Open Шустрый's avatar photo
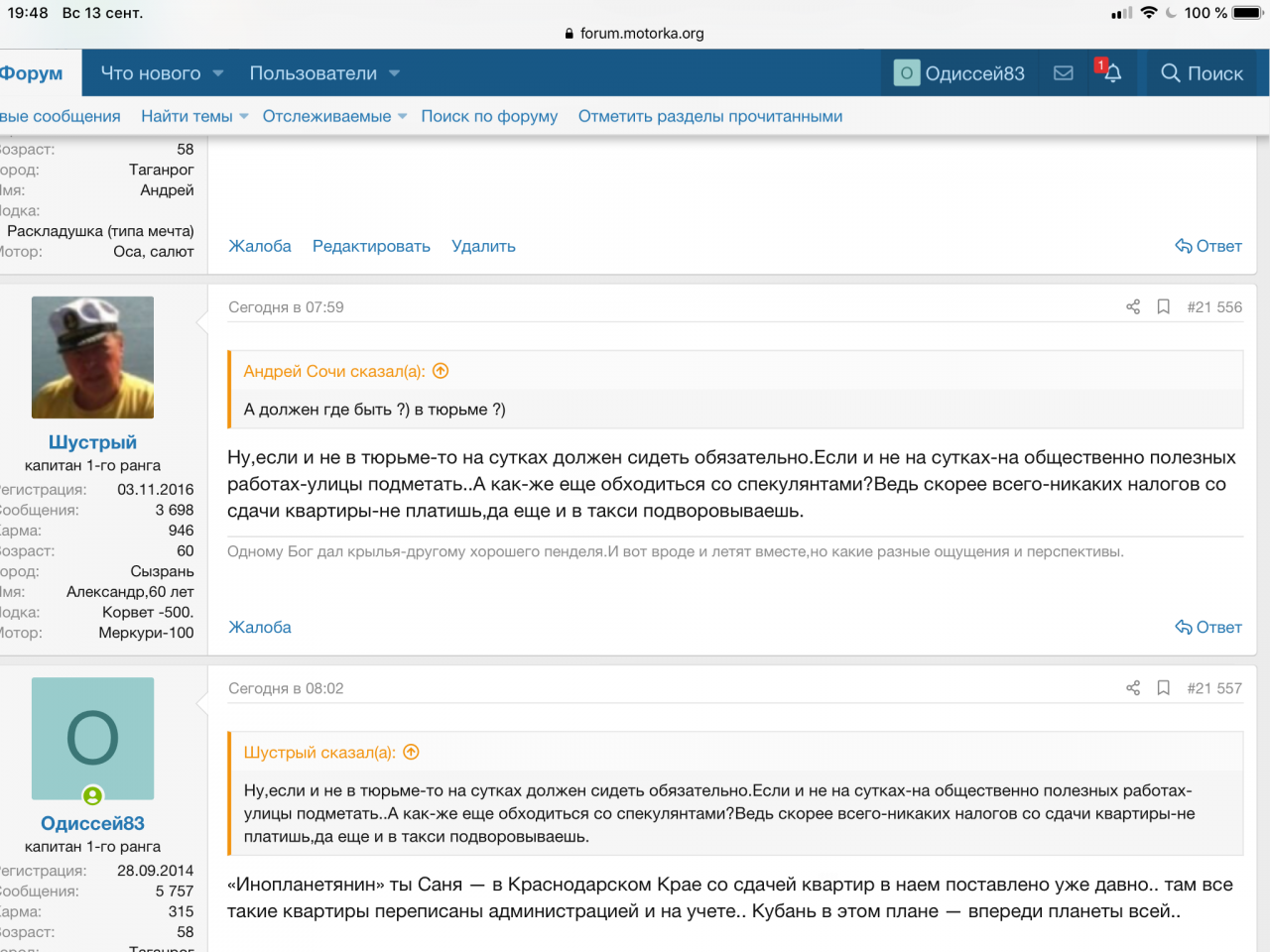1270x952 pixels. 92,357
